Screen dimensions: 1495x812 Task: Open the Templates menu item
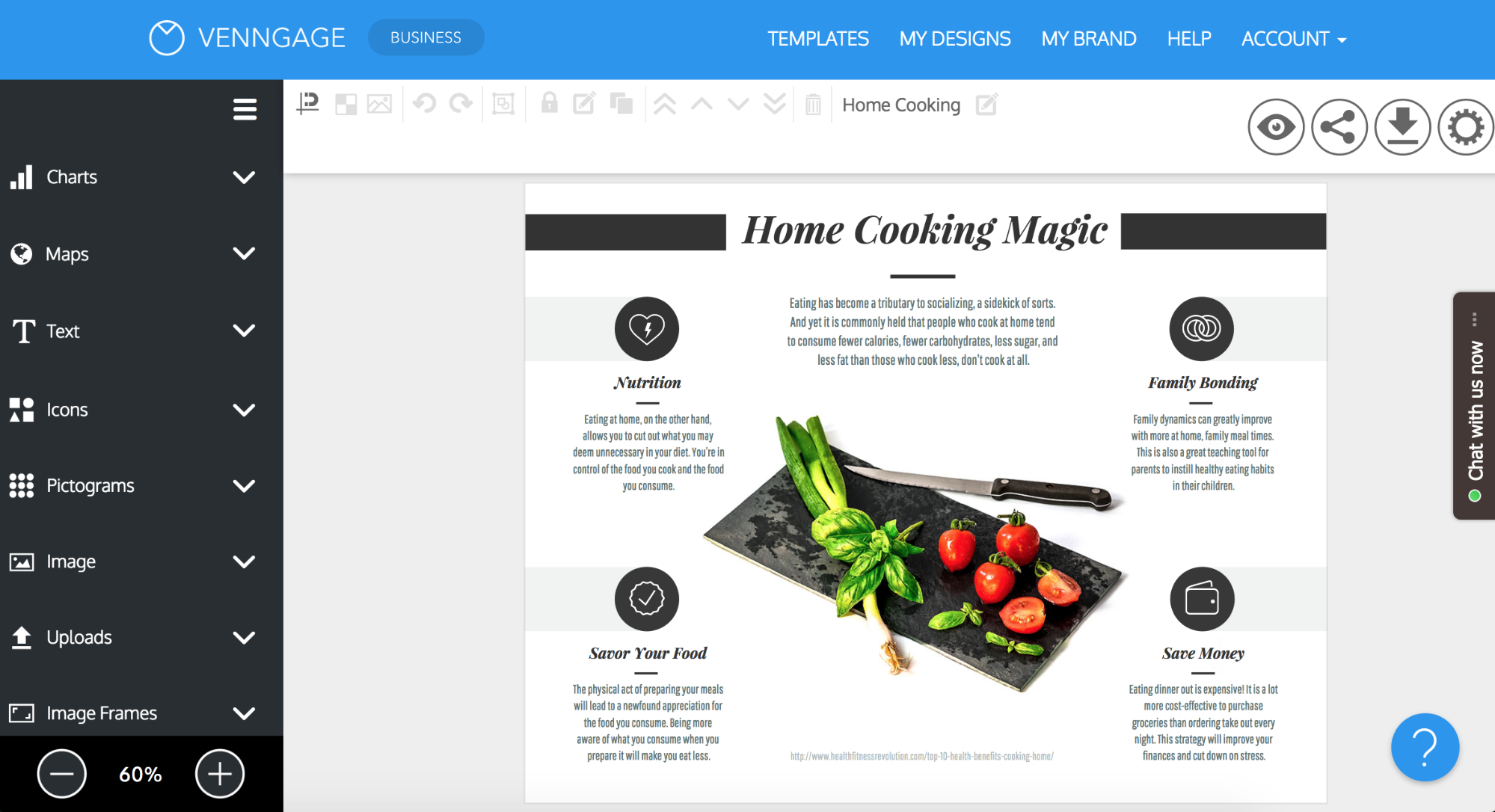(818, 39)
